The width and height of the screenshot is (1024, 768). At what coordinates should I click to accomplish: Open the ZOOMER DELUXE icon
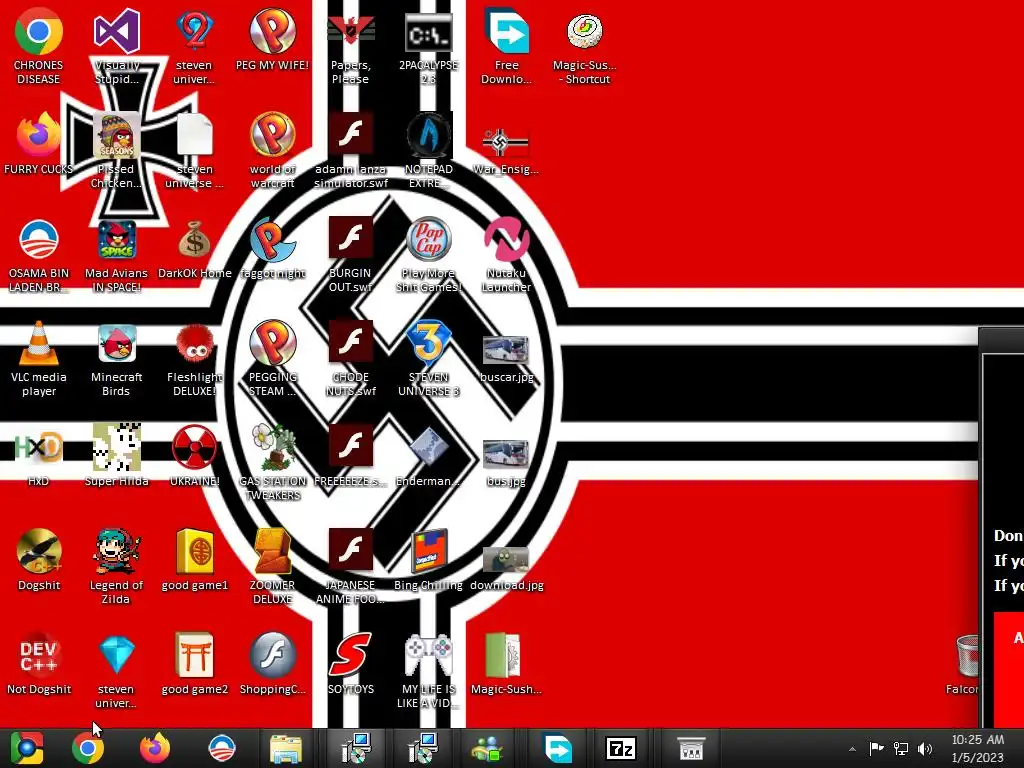point(272,566)
